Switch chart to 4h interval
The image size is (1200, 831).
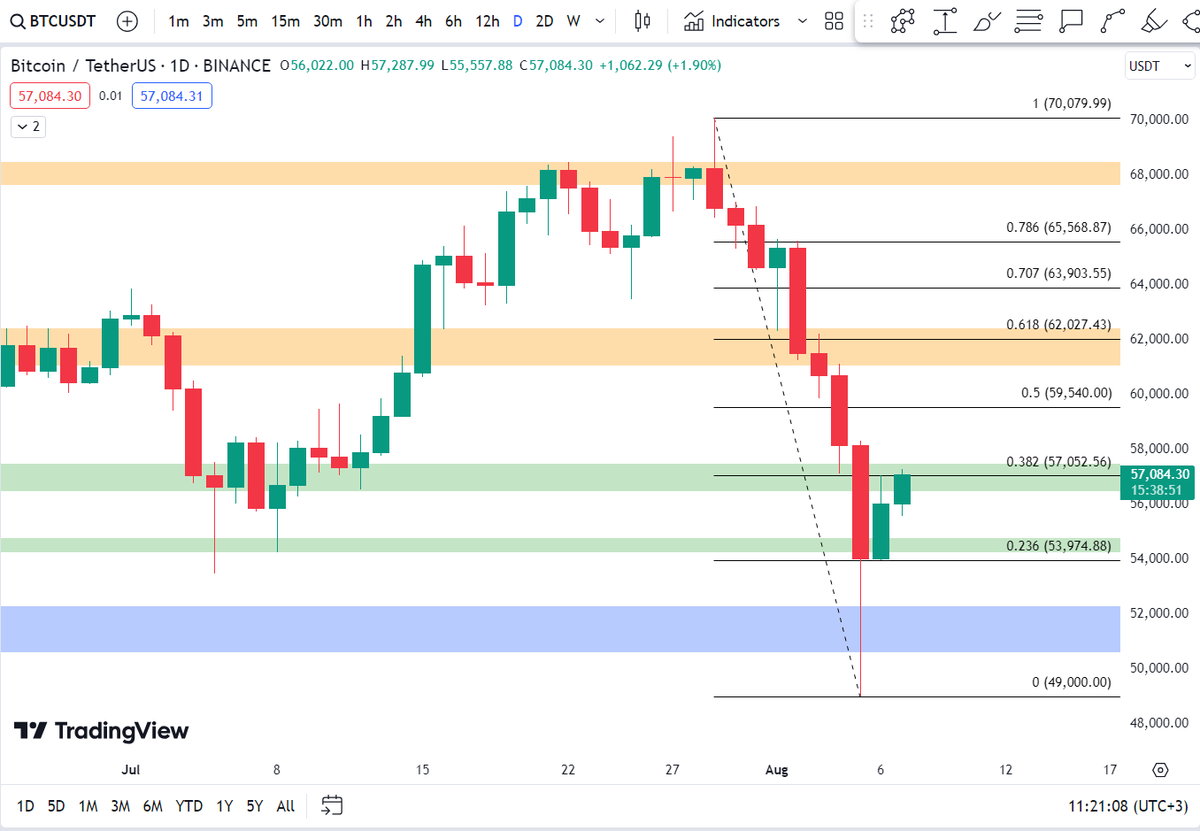[424, 21]
